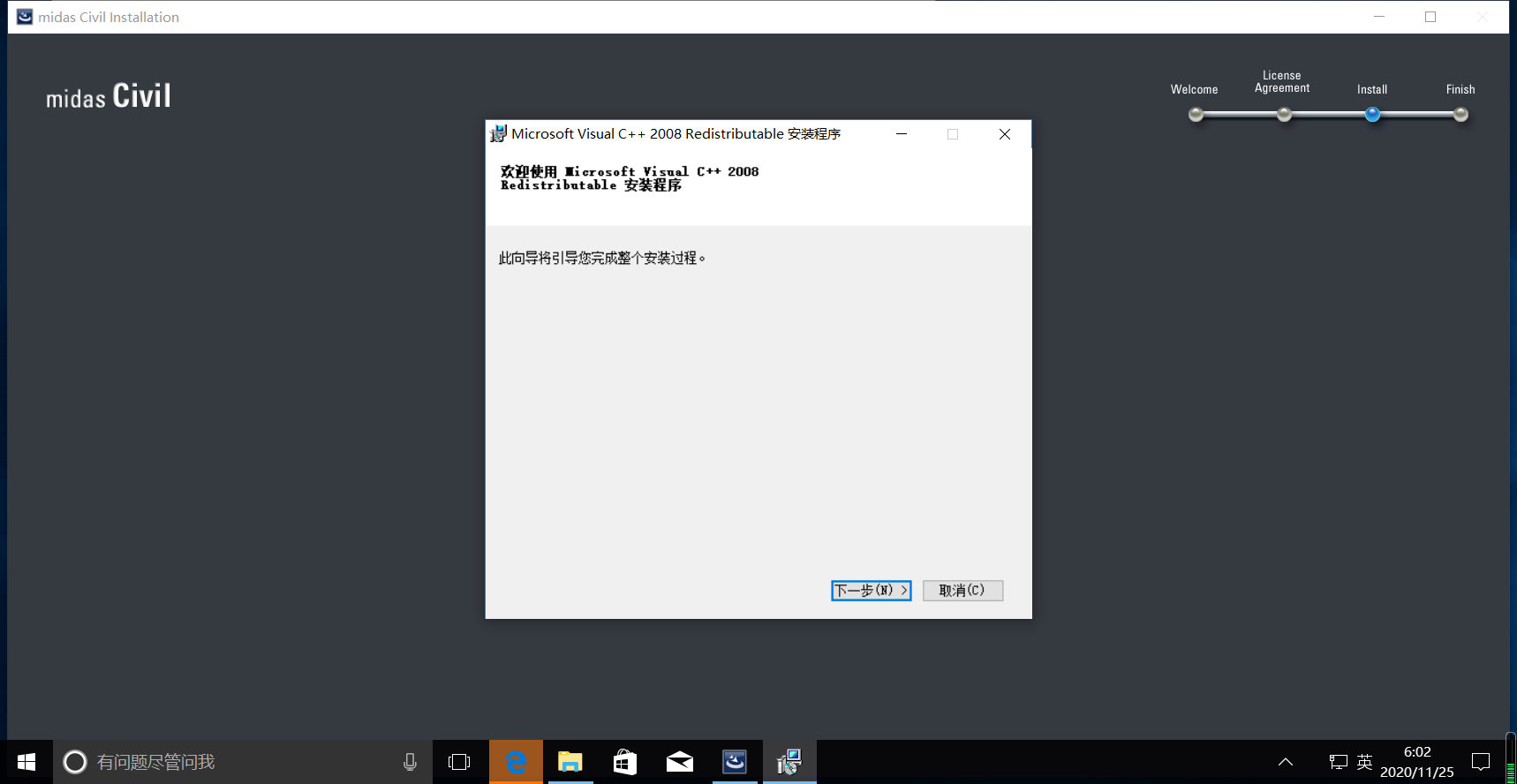The image size is (1517, 784).
Task: Click the microphone icon in the search box
Action: click(410, 762)
